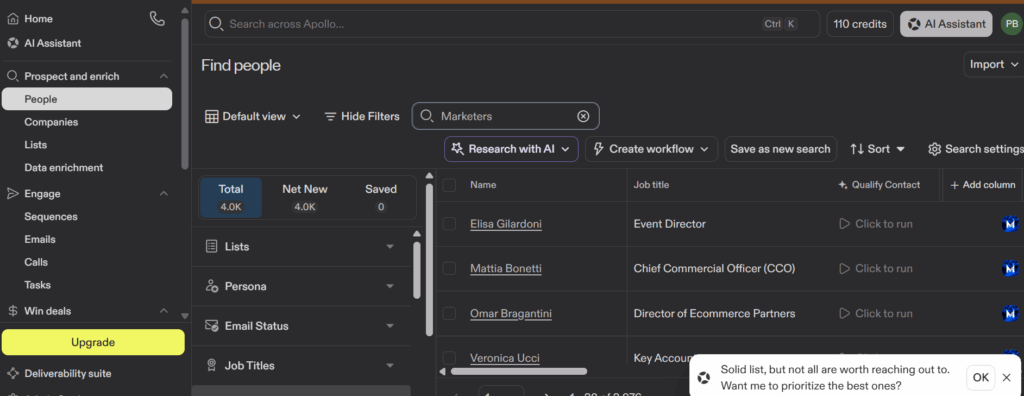Clear the Marketers search text
The height and width of the screenshot is (396, 1024).
click(583, 116)
